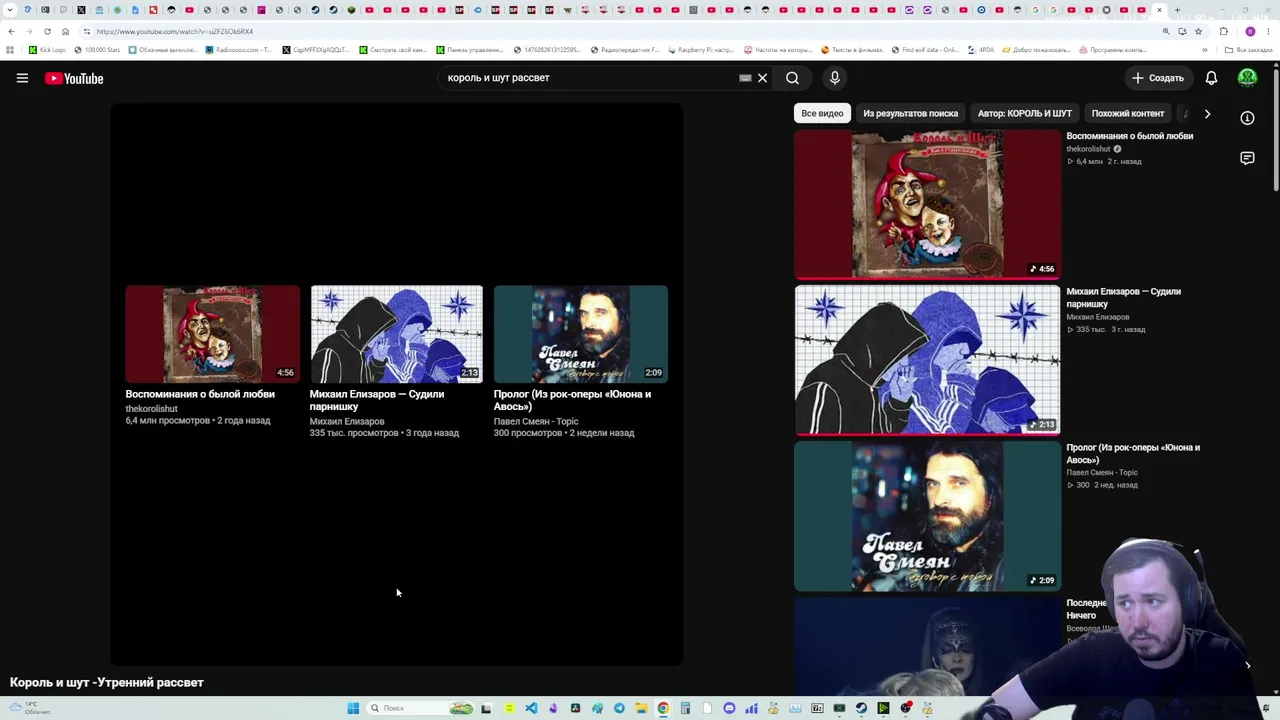The width and height of the screenshot is (1280, 720).
Task: Open the comments panel icon at right edge
Action: coord(1247,158)
